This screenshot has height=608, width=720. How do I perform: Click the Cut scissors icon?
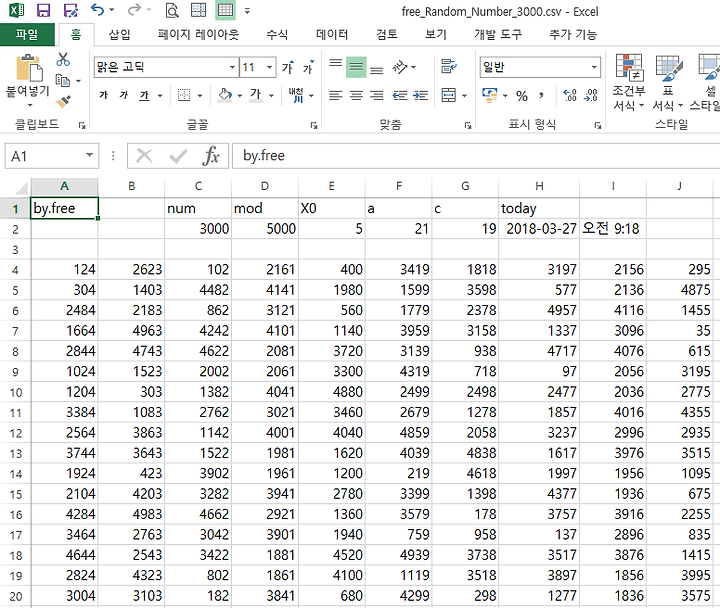pyautogui.click(x=63, y=59)
